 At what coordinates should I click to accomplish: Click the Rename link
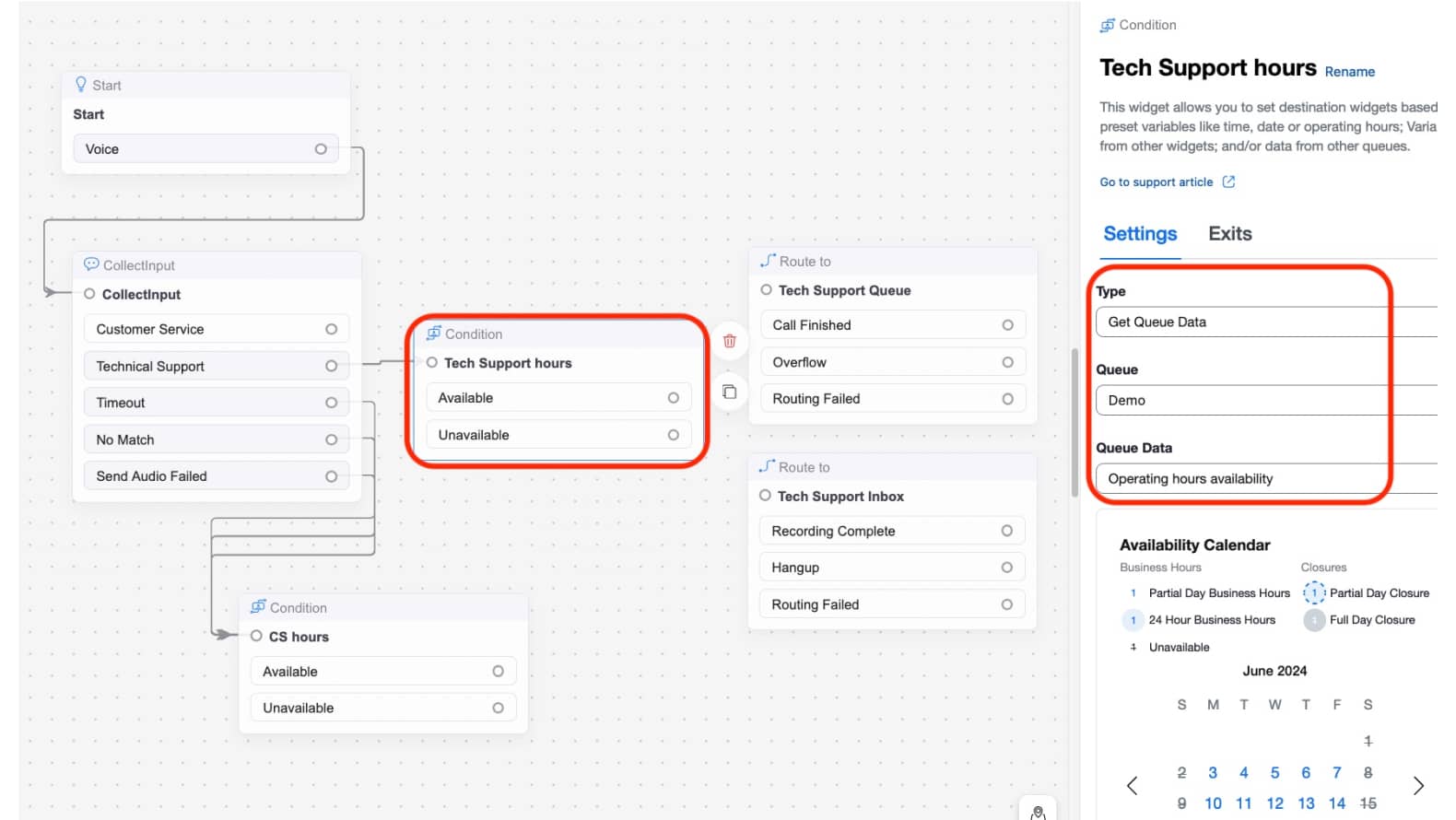(1349, 72)
